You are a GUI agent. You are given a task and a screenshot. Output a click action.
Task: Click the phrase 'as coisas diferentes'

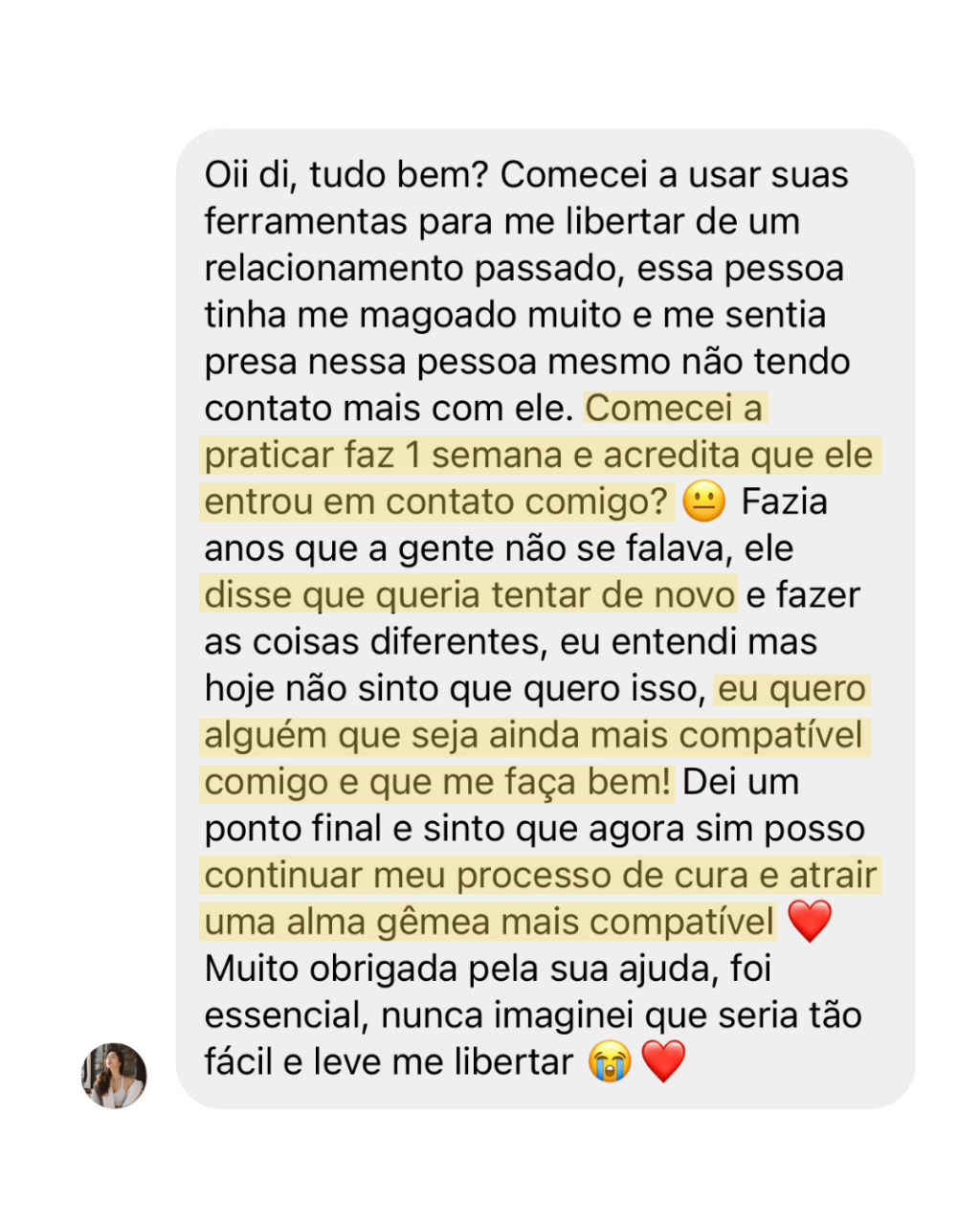[374, 642]
